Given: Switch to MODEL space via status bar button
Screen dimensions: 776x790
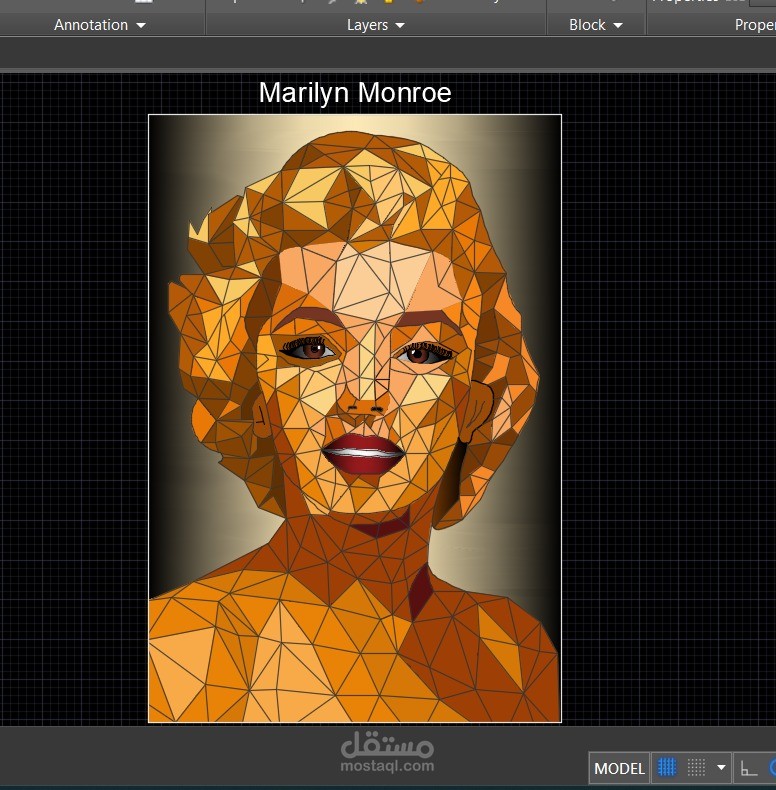Looking at the screenshot, I should (x=619, y=768).
